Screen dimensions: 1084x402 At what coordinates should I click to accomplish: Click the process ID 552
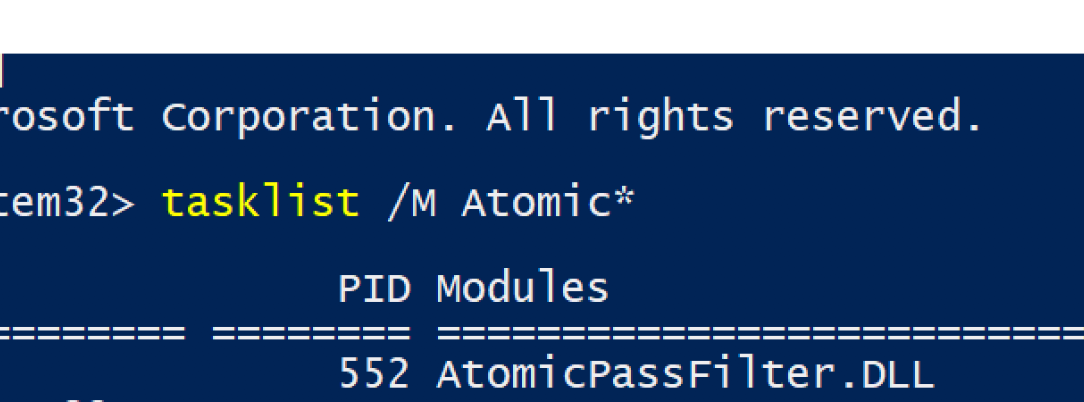click(374, 374)
